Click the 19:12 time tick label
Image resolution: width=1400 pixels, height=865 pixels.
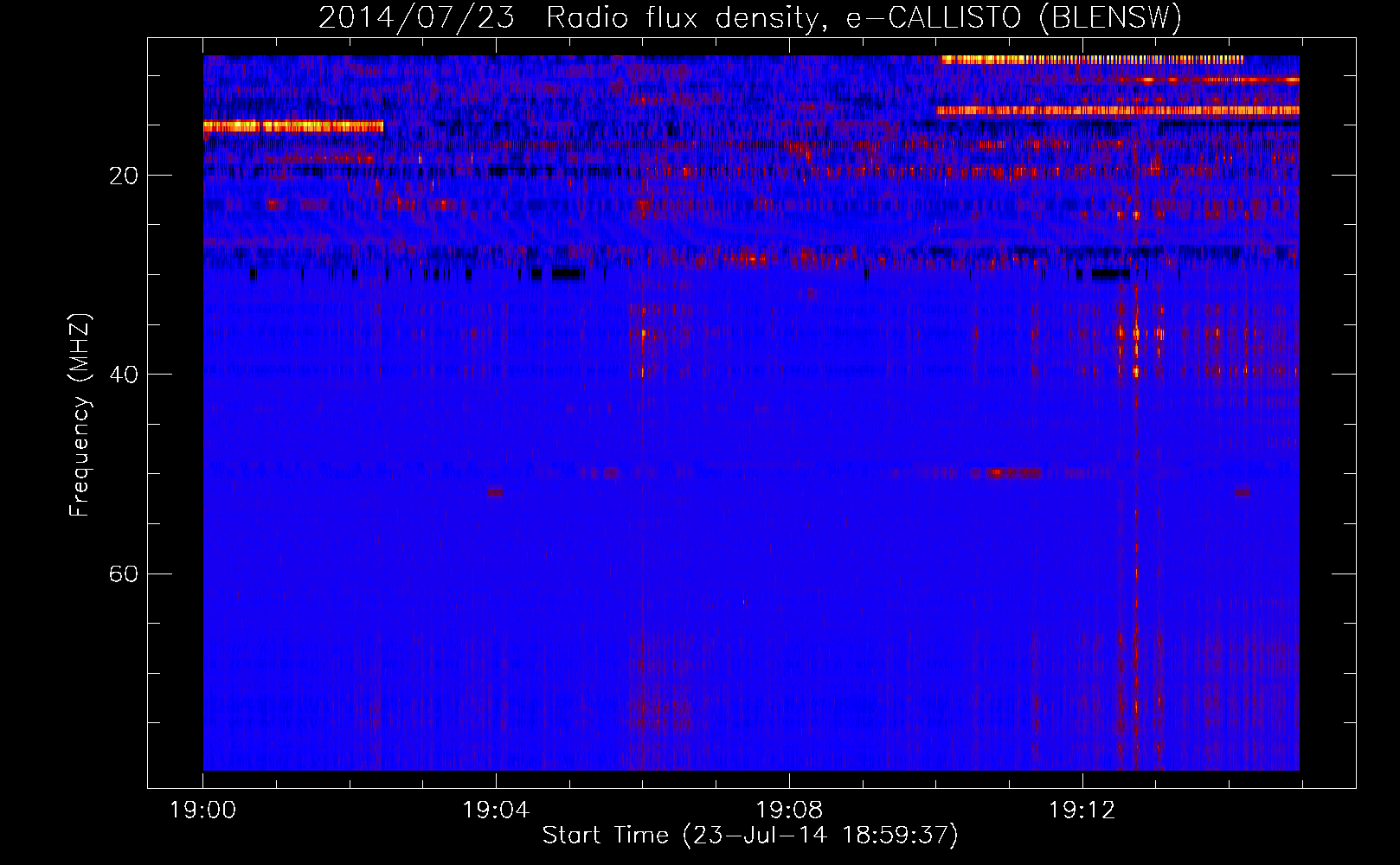pos(1082,811)
